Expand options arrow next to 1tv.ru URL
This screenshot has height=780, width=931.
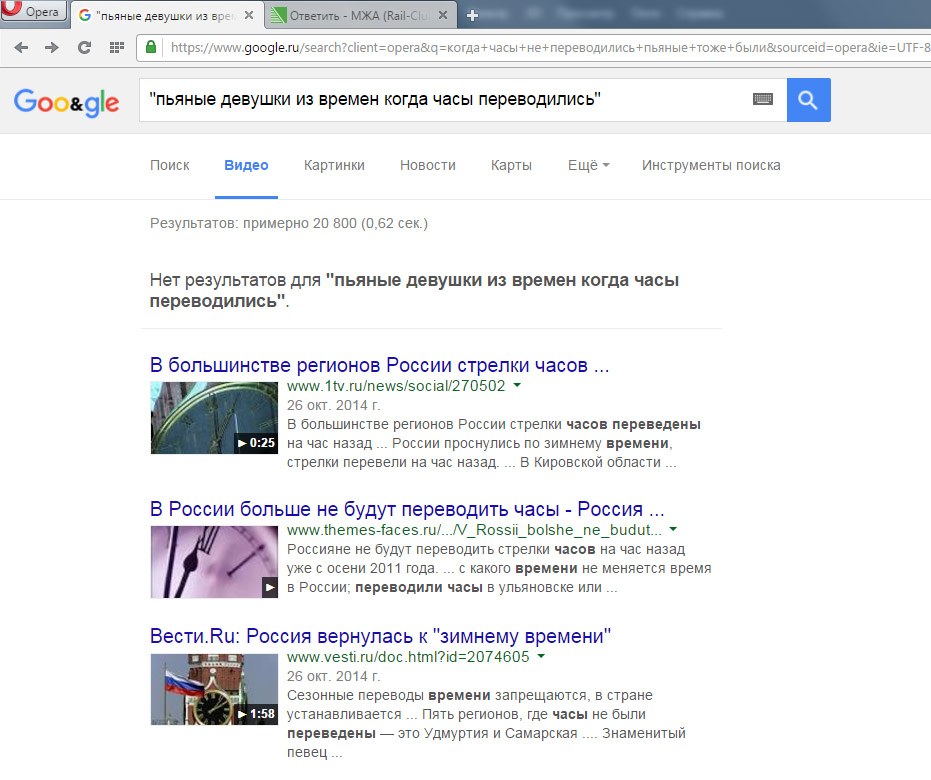tap(517, 386)
